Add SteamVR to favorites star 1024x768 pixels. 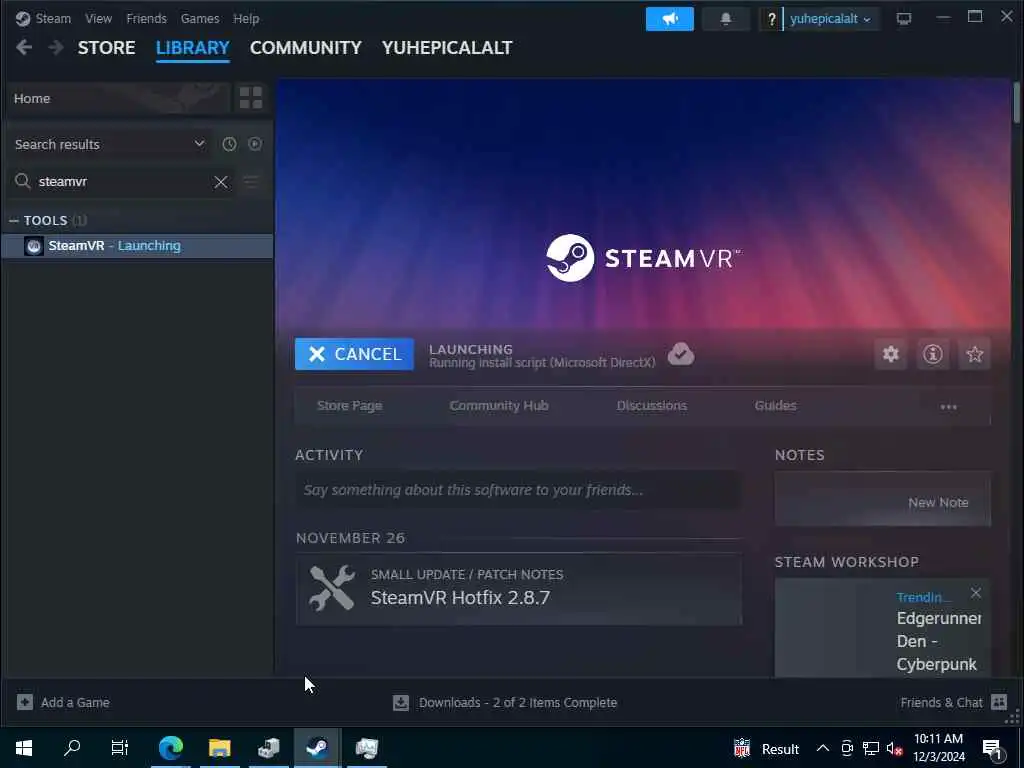974,354
